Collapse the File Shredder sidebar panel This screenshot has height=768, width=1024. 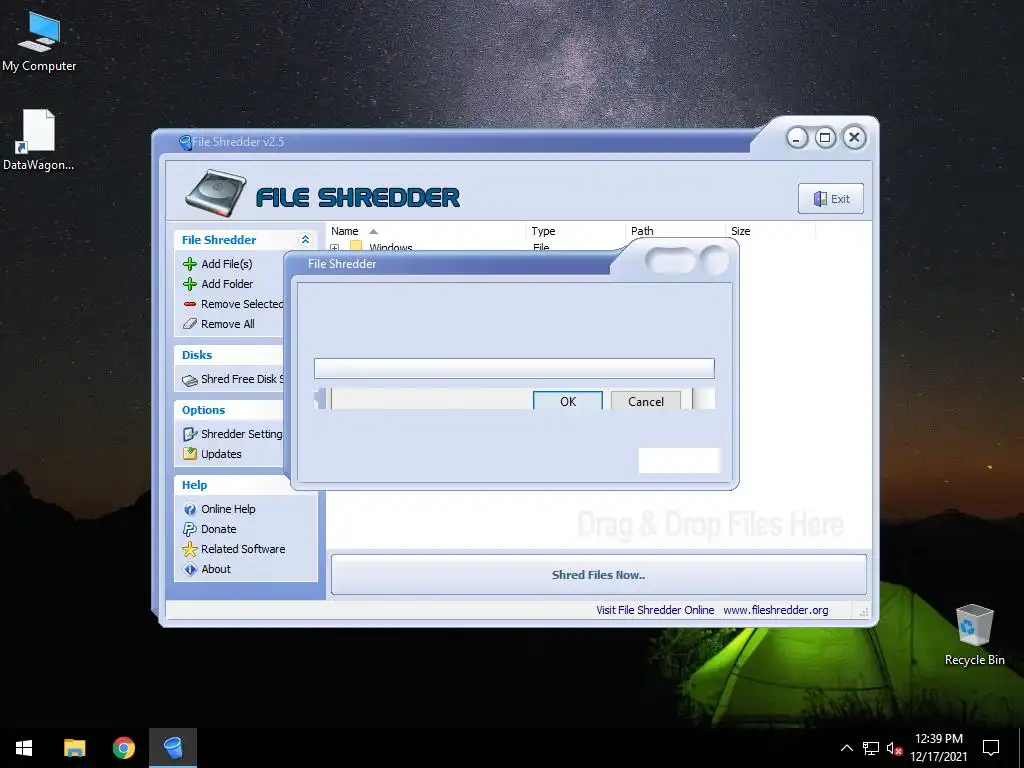[x=305, y=240]
